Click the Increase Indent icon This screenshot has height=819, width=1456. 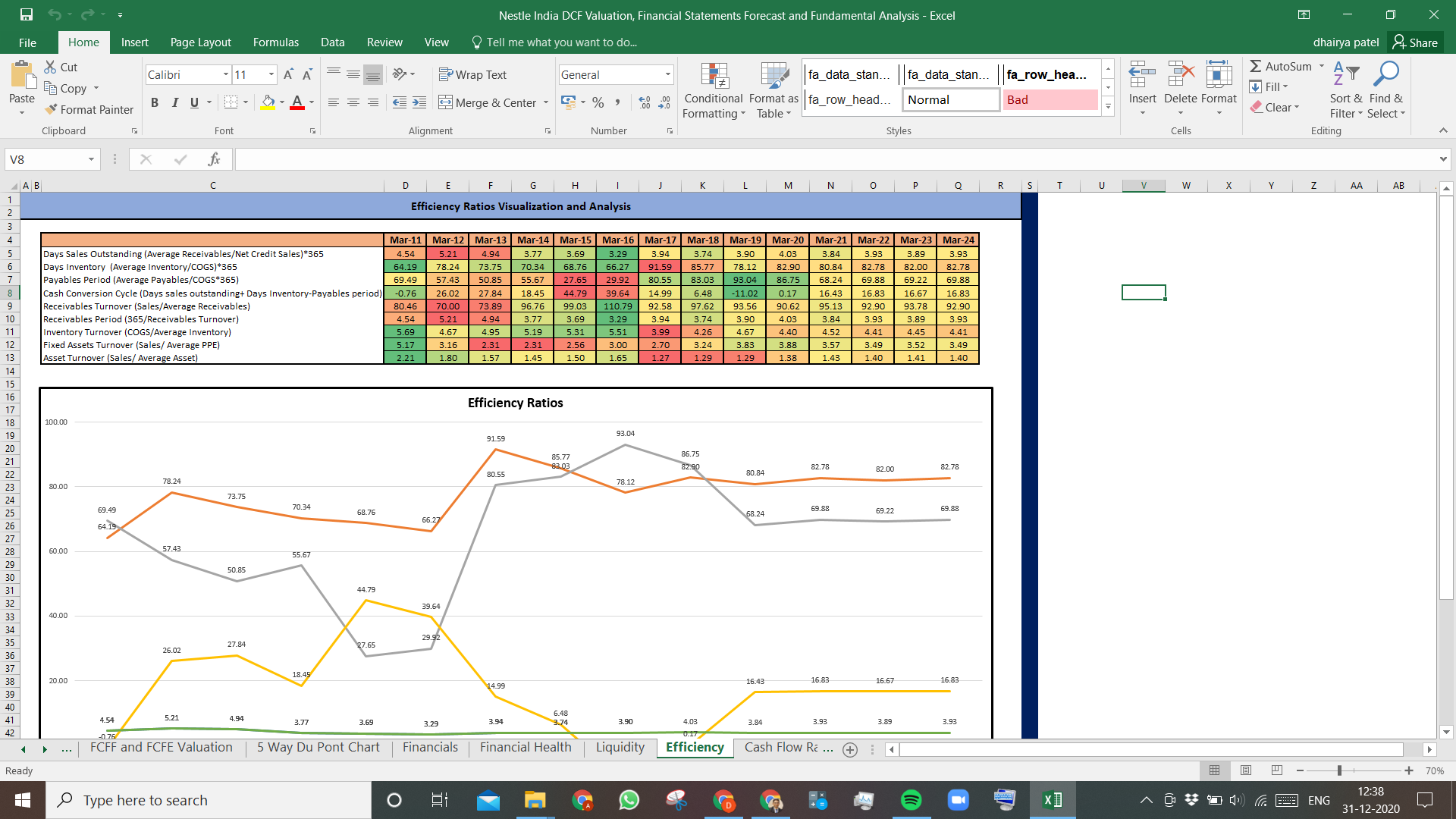(419, 102)
